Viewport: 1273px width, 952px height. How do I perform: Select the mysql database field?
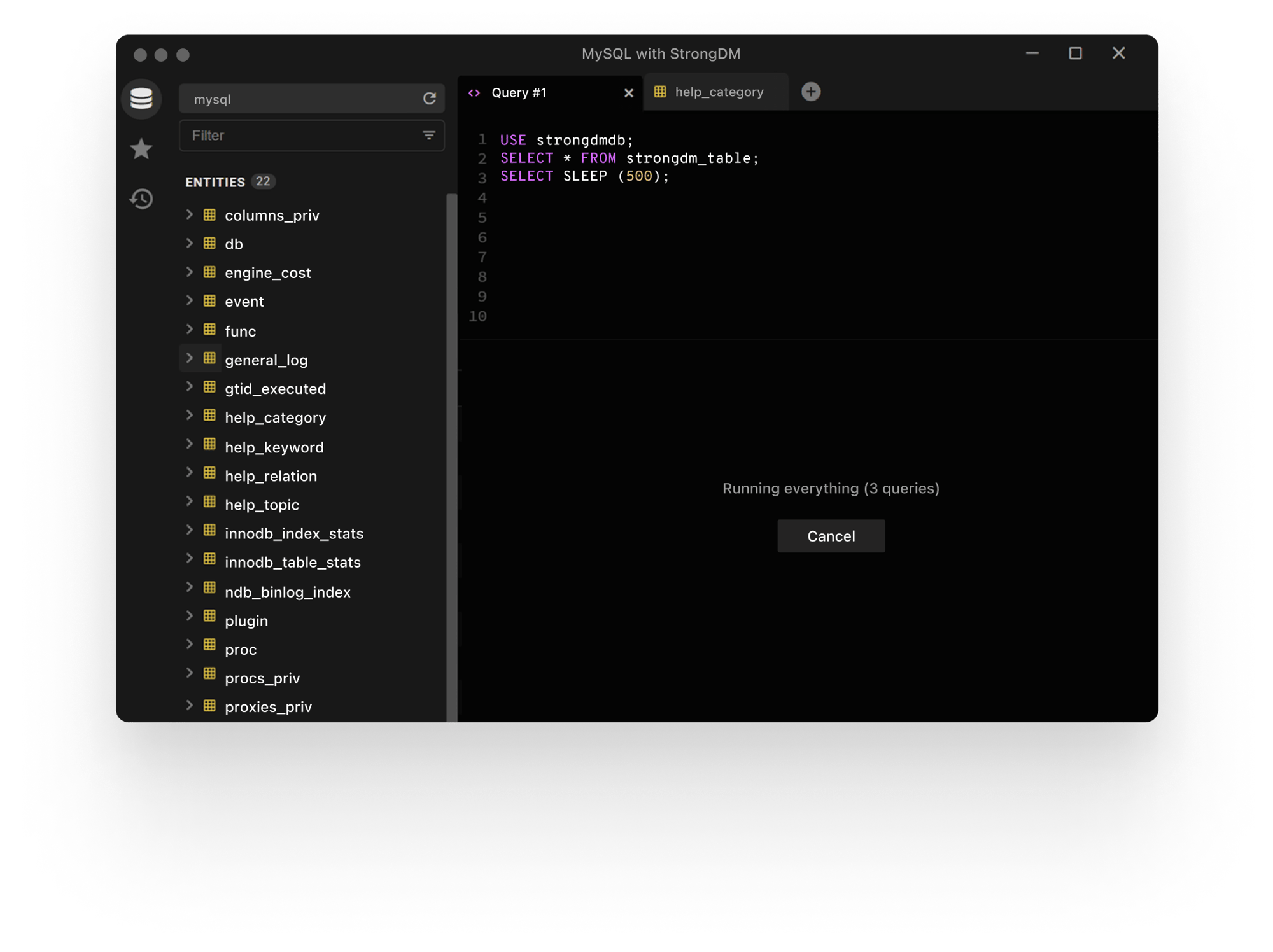tap(312, 99)
